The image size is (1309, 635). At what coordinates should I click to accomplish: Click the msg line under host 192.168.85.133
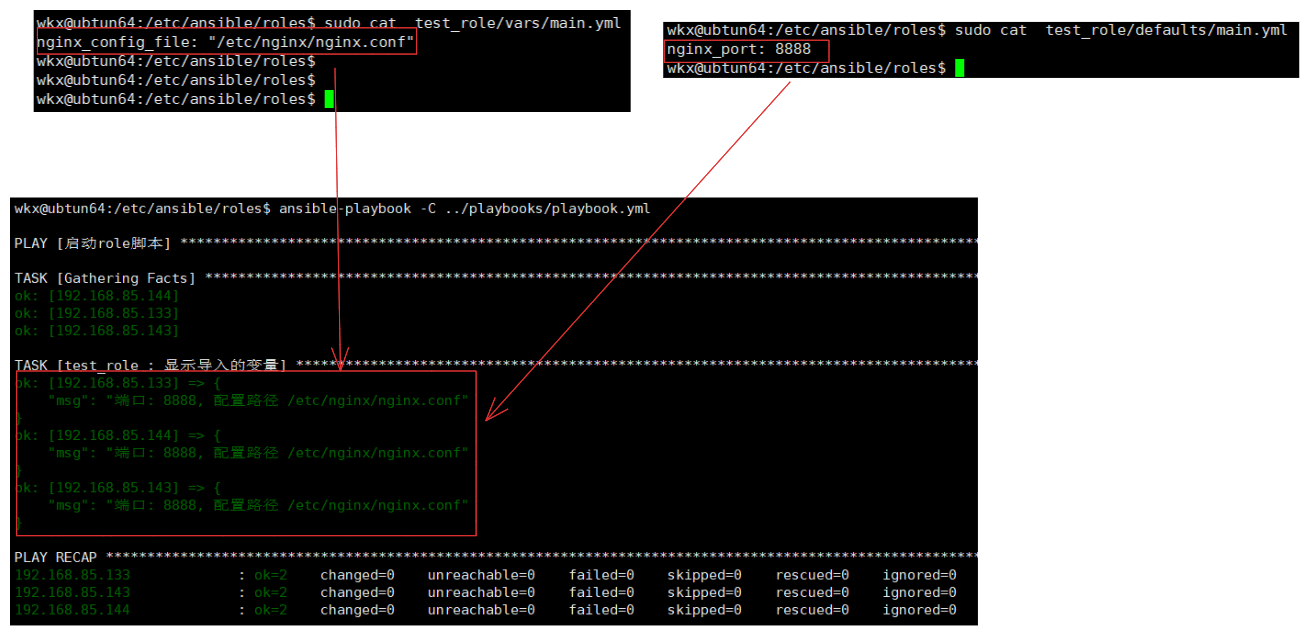[258, 400]
